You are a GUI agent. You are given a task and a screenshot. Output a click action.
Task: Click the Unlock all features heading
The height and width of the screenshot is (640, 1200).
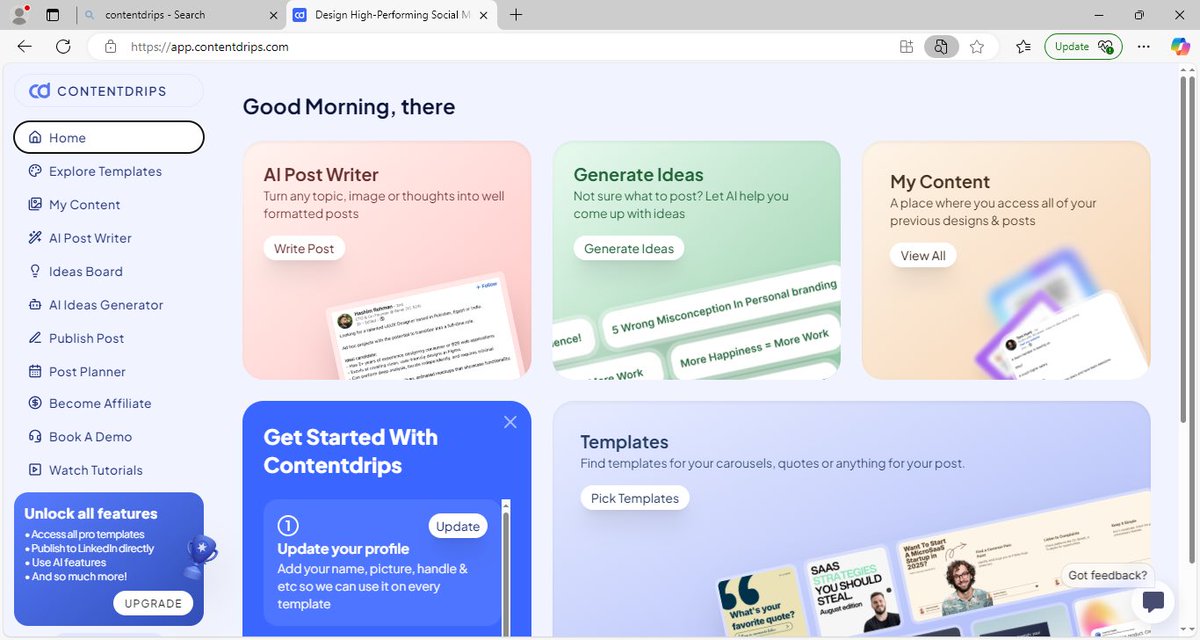[91, 513]
